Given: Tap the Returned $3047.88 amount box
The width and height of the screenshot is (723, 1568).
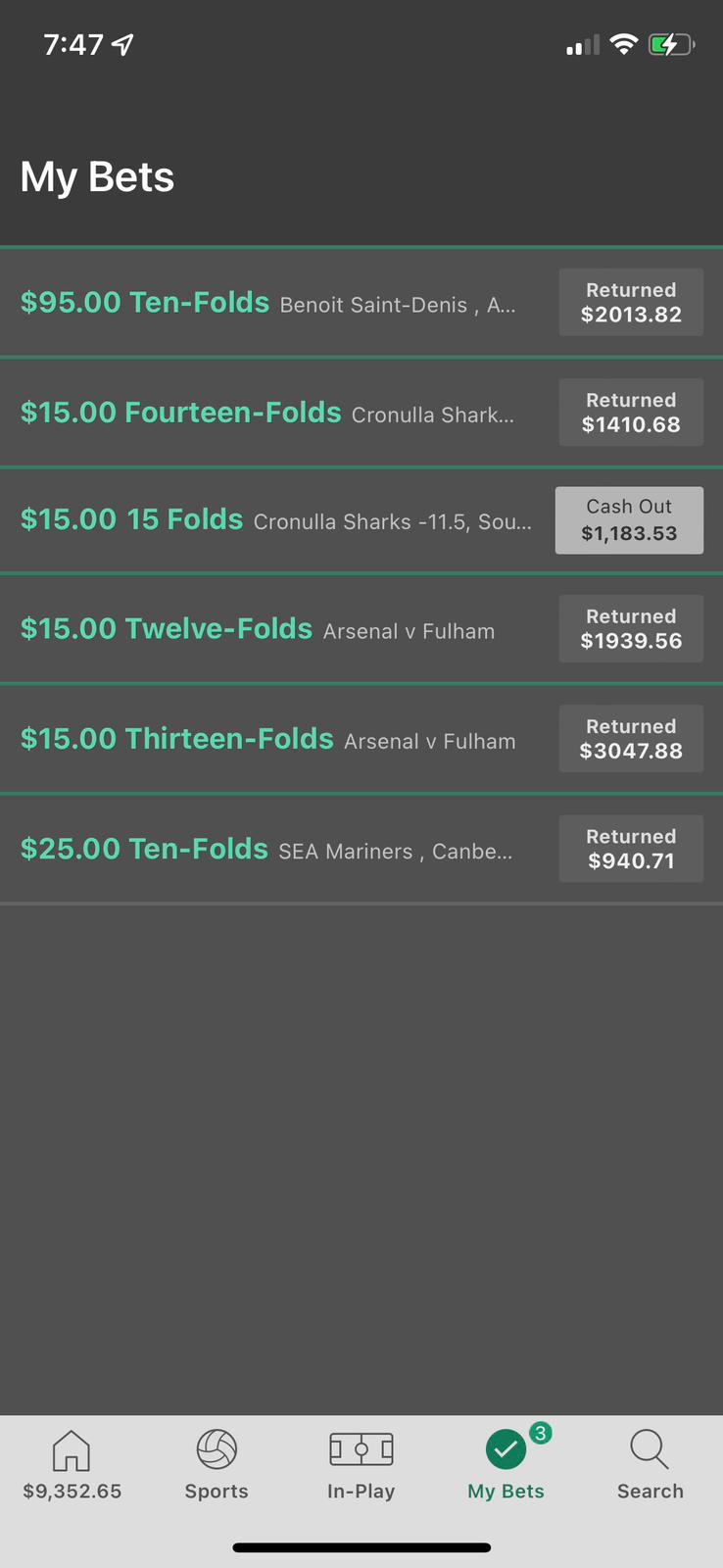Looking at the screenshot, I should 631,738.
